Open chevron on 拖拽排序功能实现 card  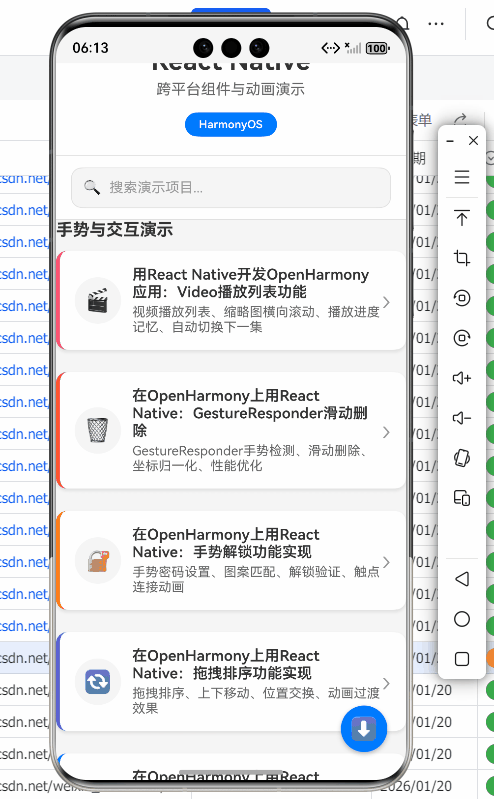[386, 683]
